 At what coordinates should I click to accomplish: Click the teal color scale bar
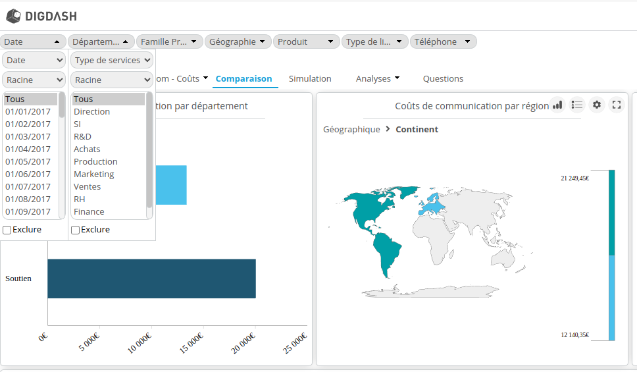[611, 212]
